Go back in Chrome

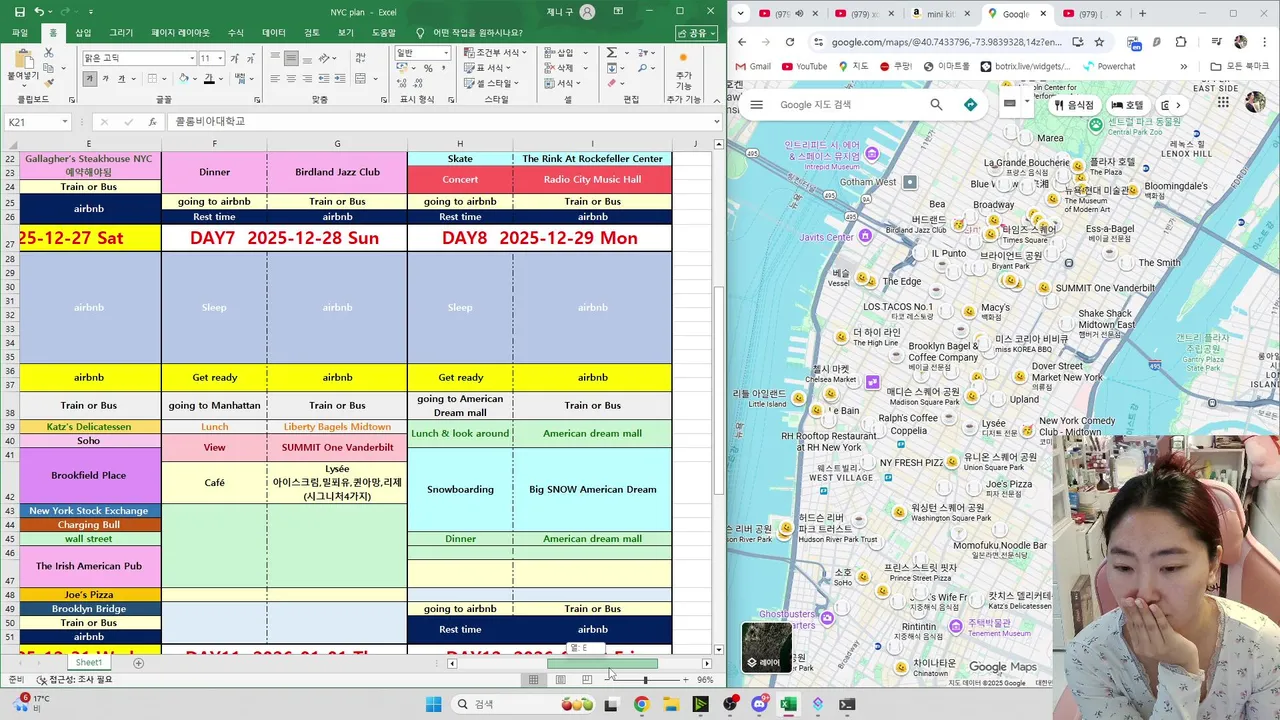(x=742, y=42)
